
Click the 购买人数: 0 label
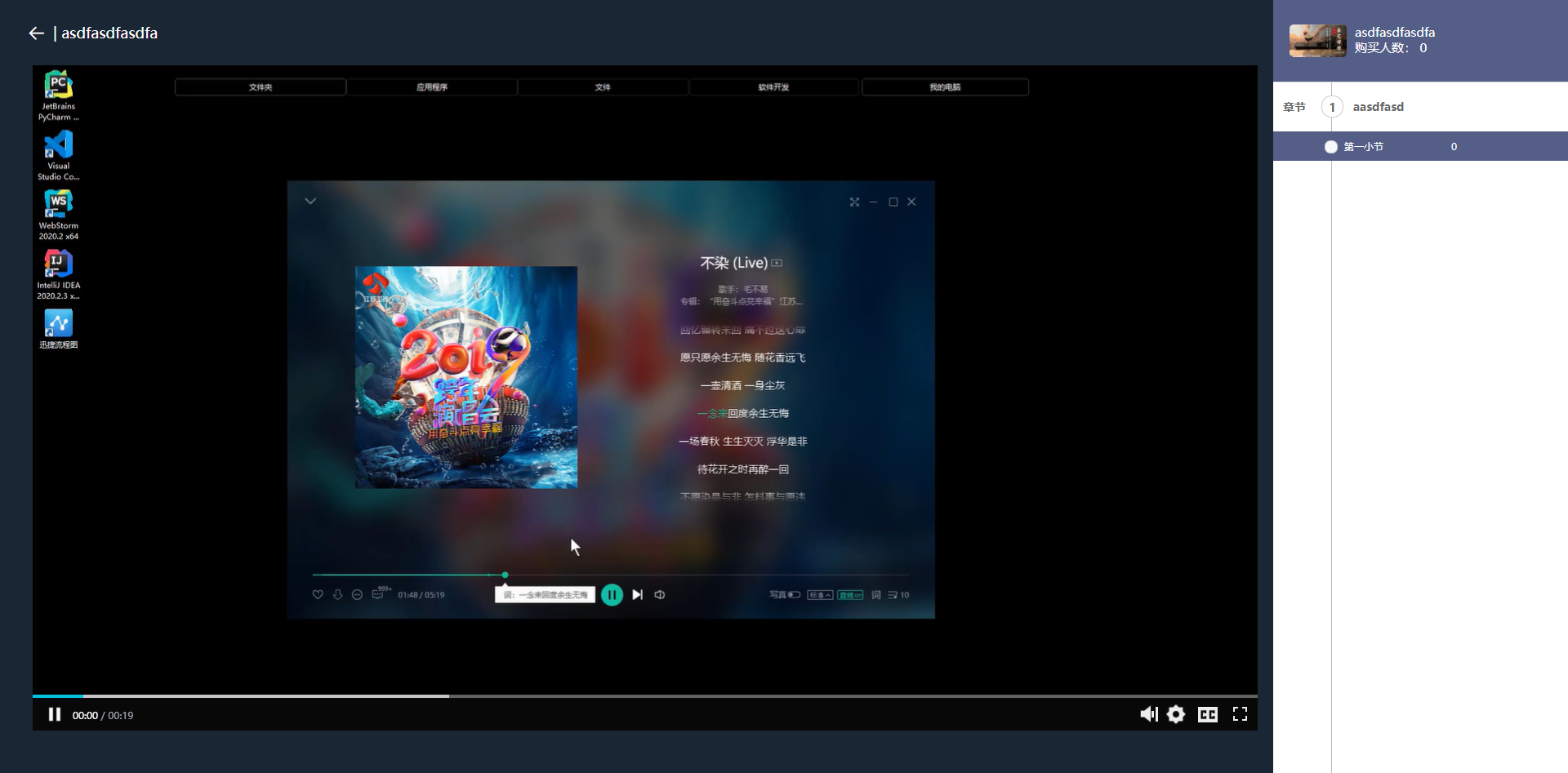point(1391,48)
